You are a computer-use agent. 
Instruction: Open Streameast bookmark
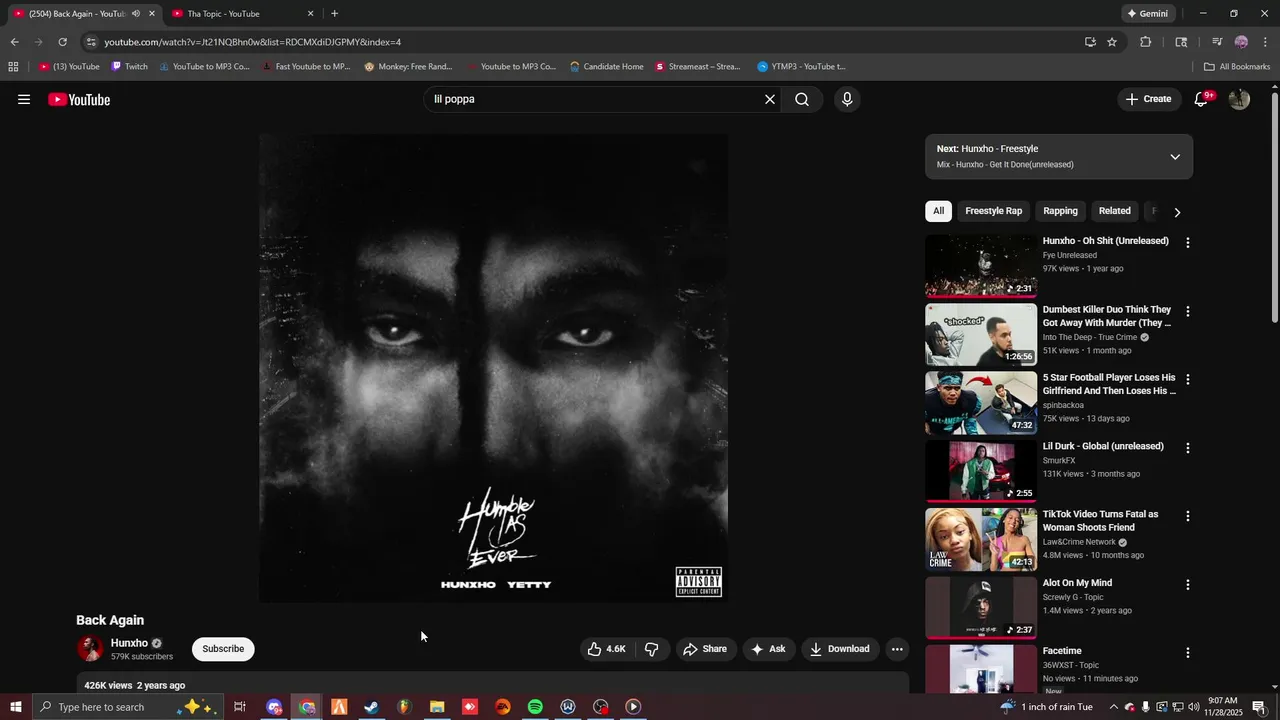[698, 67]
